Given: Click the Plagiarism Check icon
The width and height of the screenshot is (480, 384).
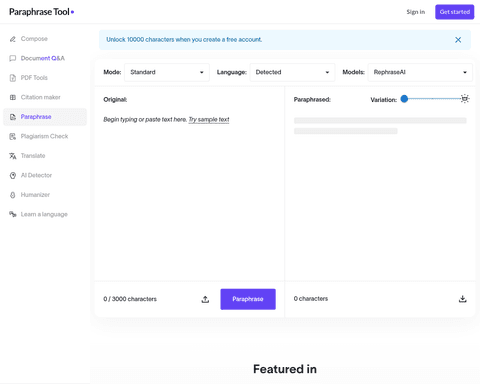Looking at the screenshot, I should tap(13, 136).
